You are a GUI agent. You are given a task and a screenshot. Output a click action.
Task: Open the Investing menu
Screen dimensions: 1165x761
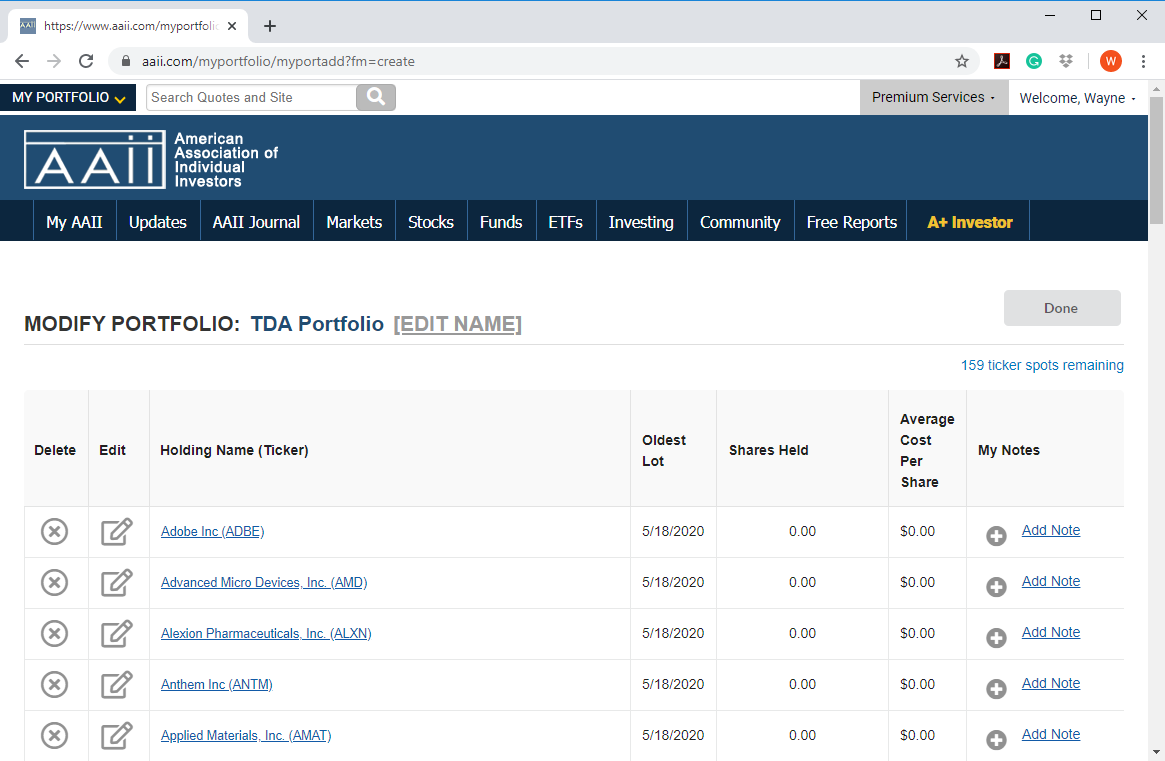tap(641, 221)
